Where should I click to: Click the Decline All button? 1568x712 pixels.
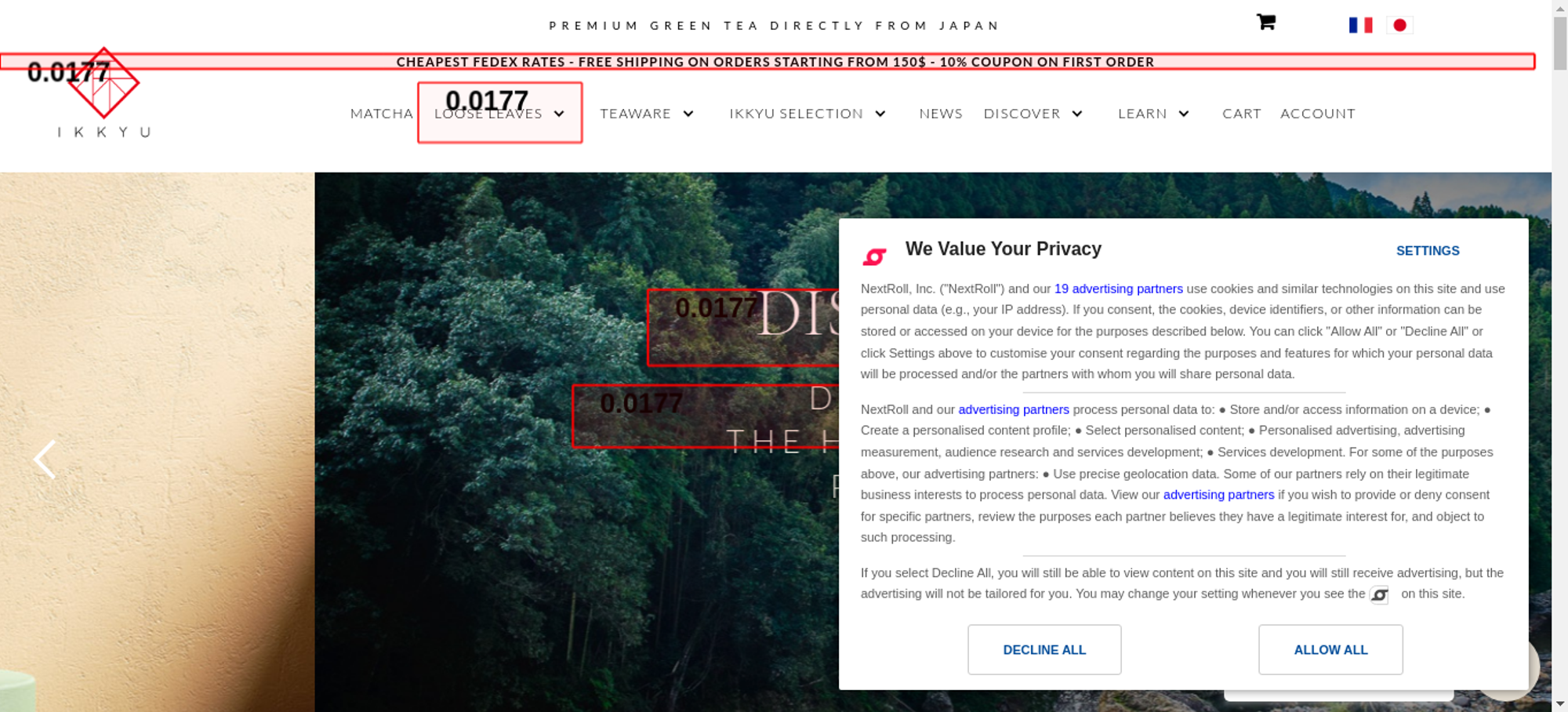(x=1044, y=649)
